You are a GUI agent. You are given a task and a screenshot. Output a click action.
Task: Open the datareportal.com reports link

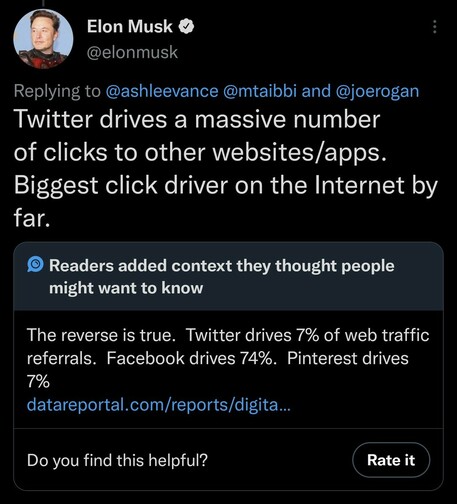click(x=159, y=405)
